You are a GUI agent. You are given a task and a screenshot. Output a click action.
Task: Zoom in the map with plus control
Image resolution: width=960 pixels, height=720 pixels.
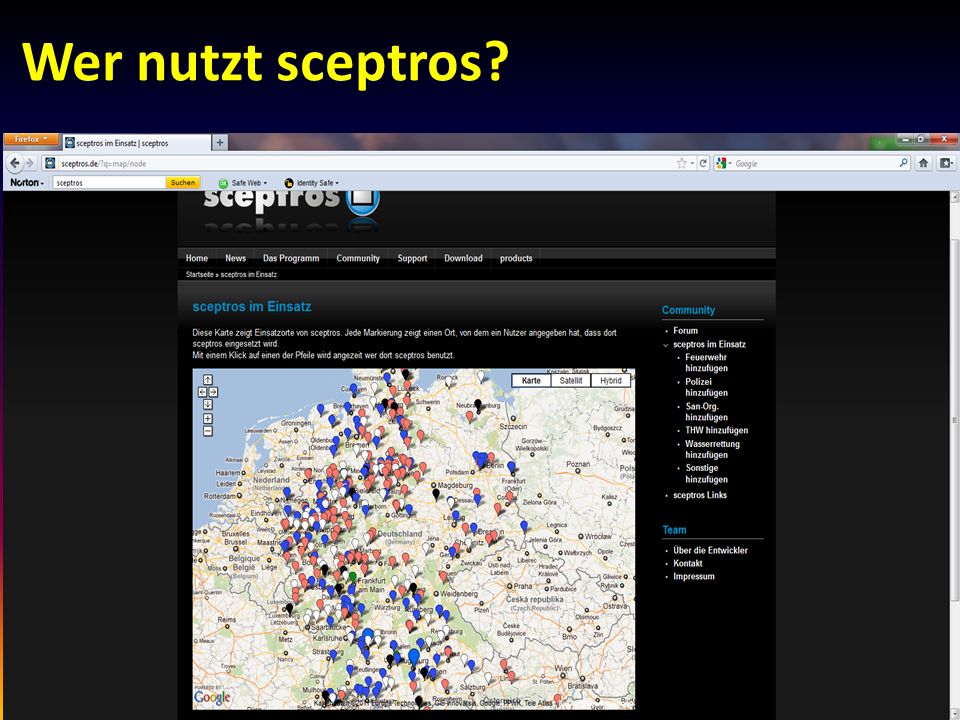click(208, 419)
